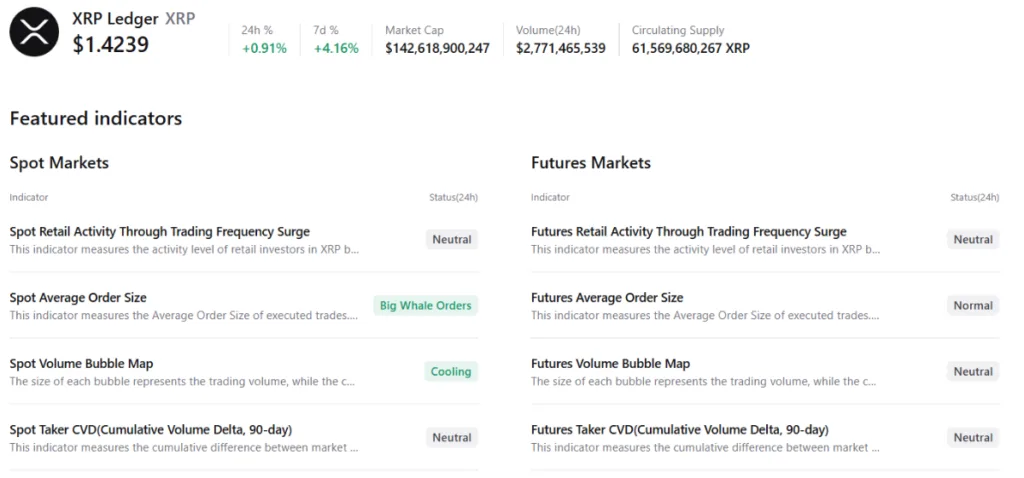Click the Circulating Supply label
This screenshot has height=478, width=1024.
coord(678,30)
